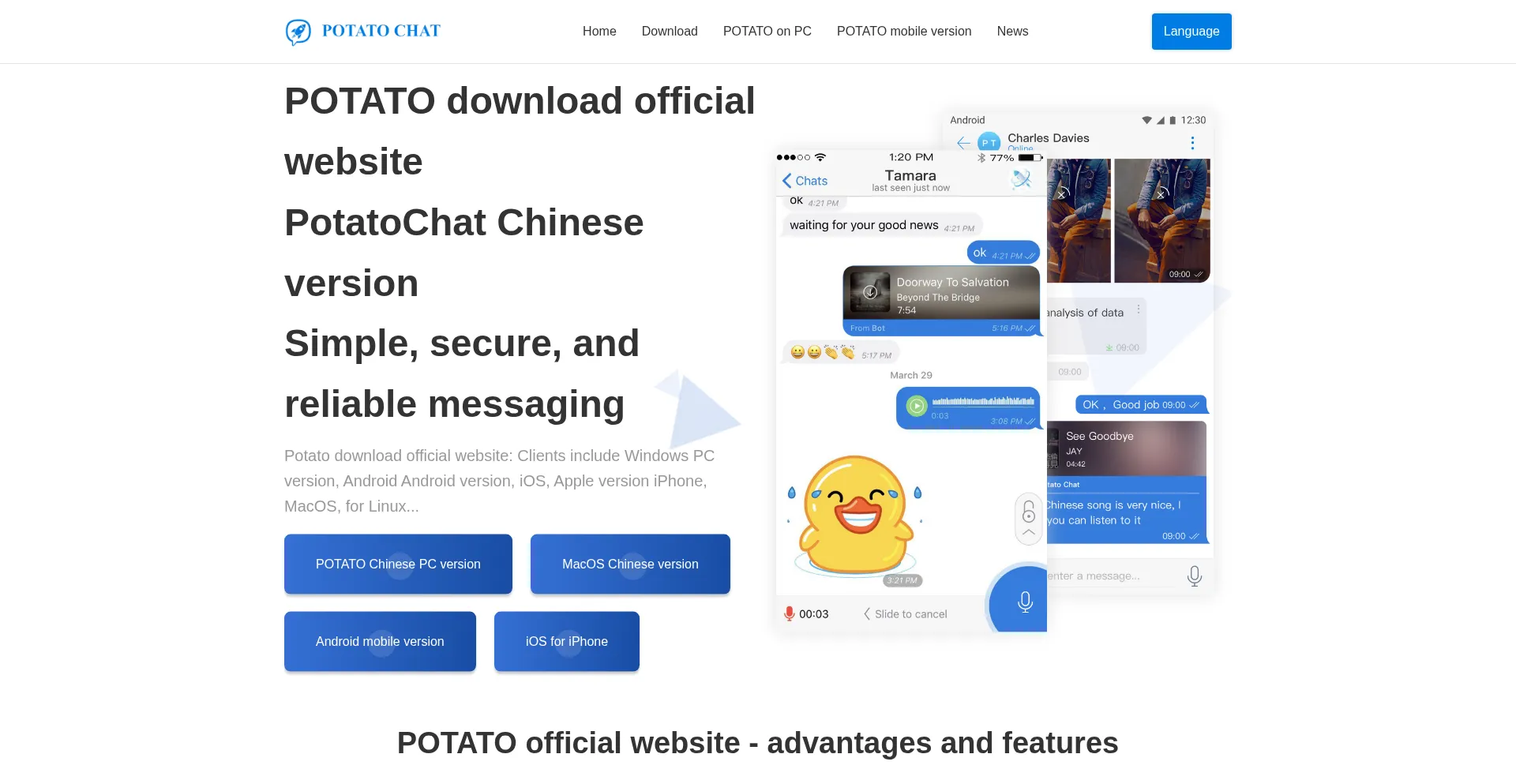Click the muted satellite icon beside Tamara

coord(1022,179)
